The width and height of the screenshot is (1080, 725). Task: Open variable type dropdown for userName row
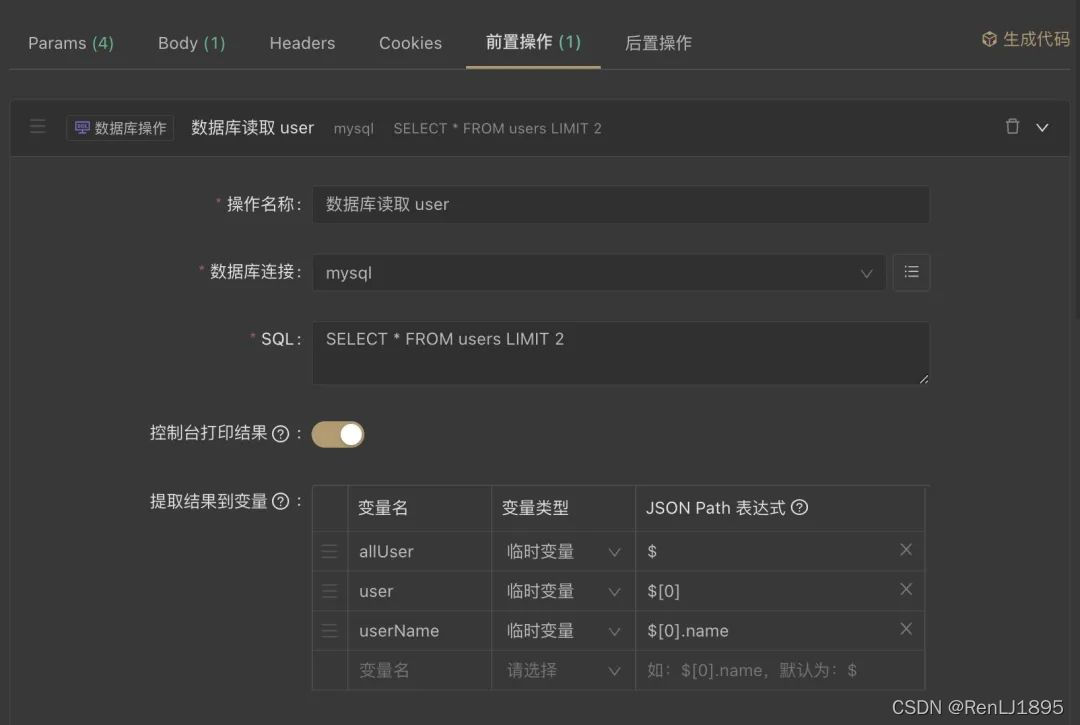coord(563,631)
